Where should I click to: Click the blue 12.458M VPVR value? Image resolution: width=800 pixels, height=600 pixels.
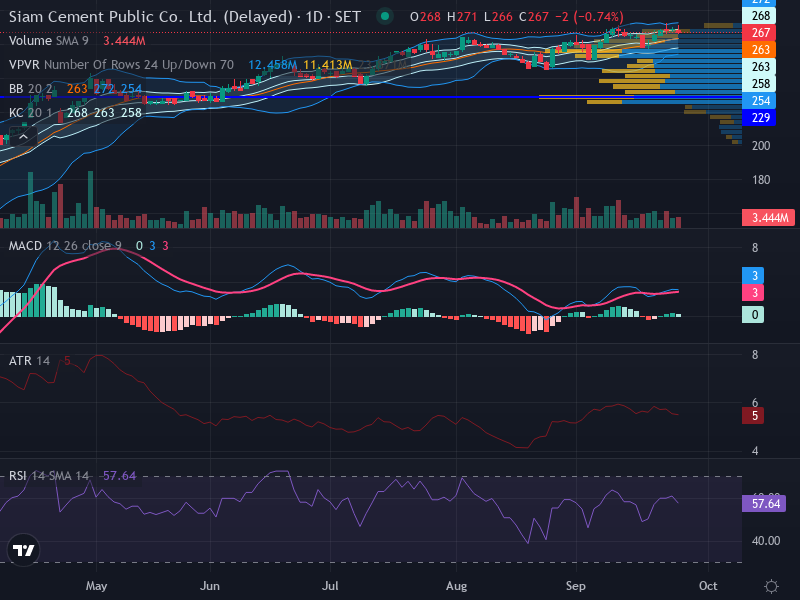[272, 65]
